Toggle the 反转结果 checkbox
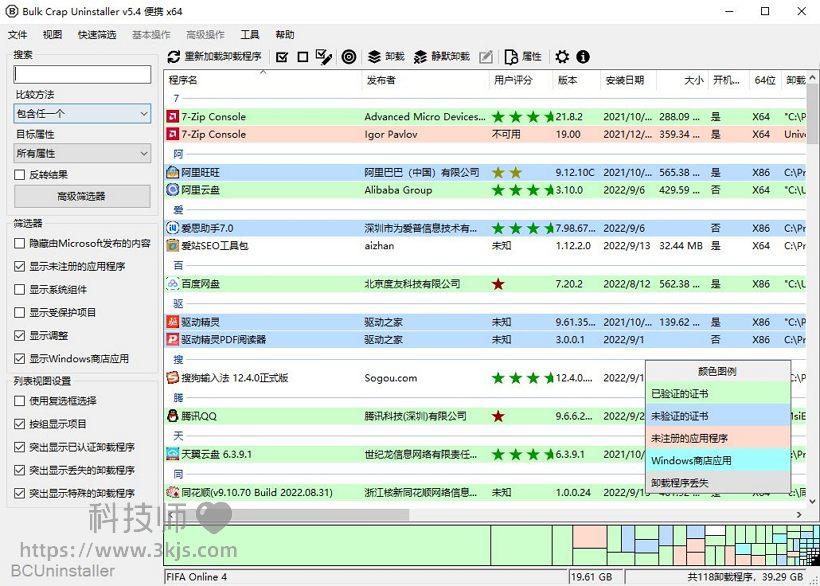Image resolution: width=820 pixels, height=586 pixels. click(x=19, y=175)
